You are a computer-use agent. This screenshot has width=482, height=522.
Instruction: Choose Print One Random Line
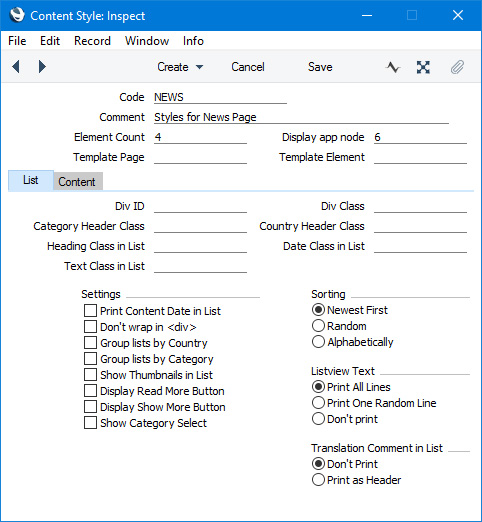pyautogui.click(x=318, y=403)
